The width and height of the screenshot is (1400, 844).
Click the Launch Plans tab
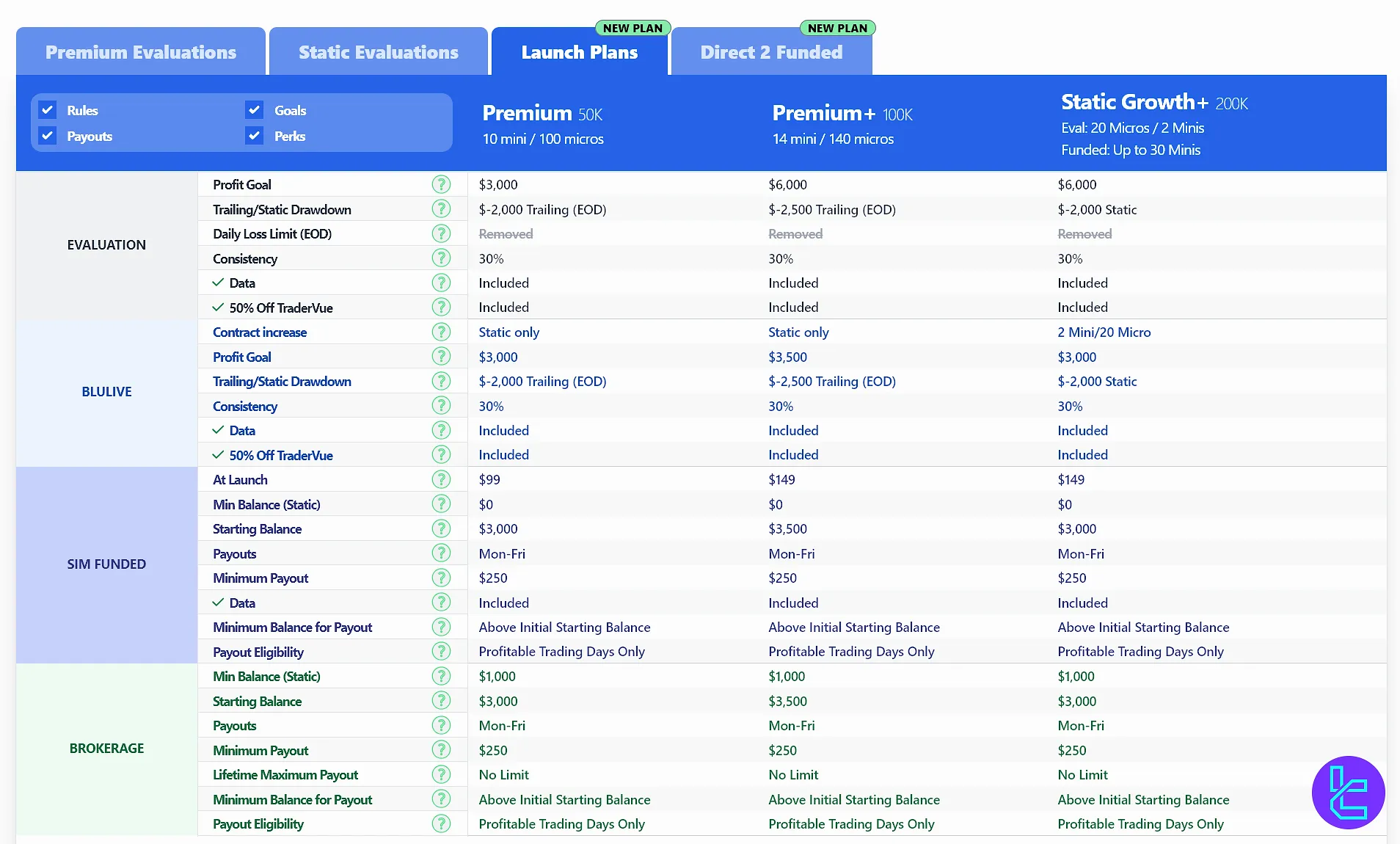(580, 52)
